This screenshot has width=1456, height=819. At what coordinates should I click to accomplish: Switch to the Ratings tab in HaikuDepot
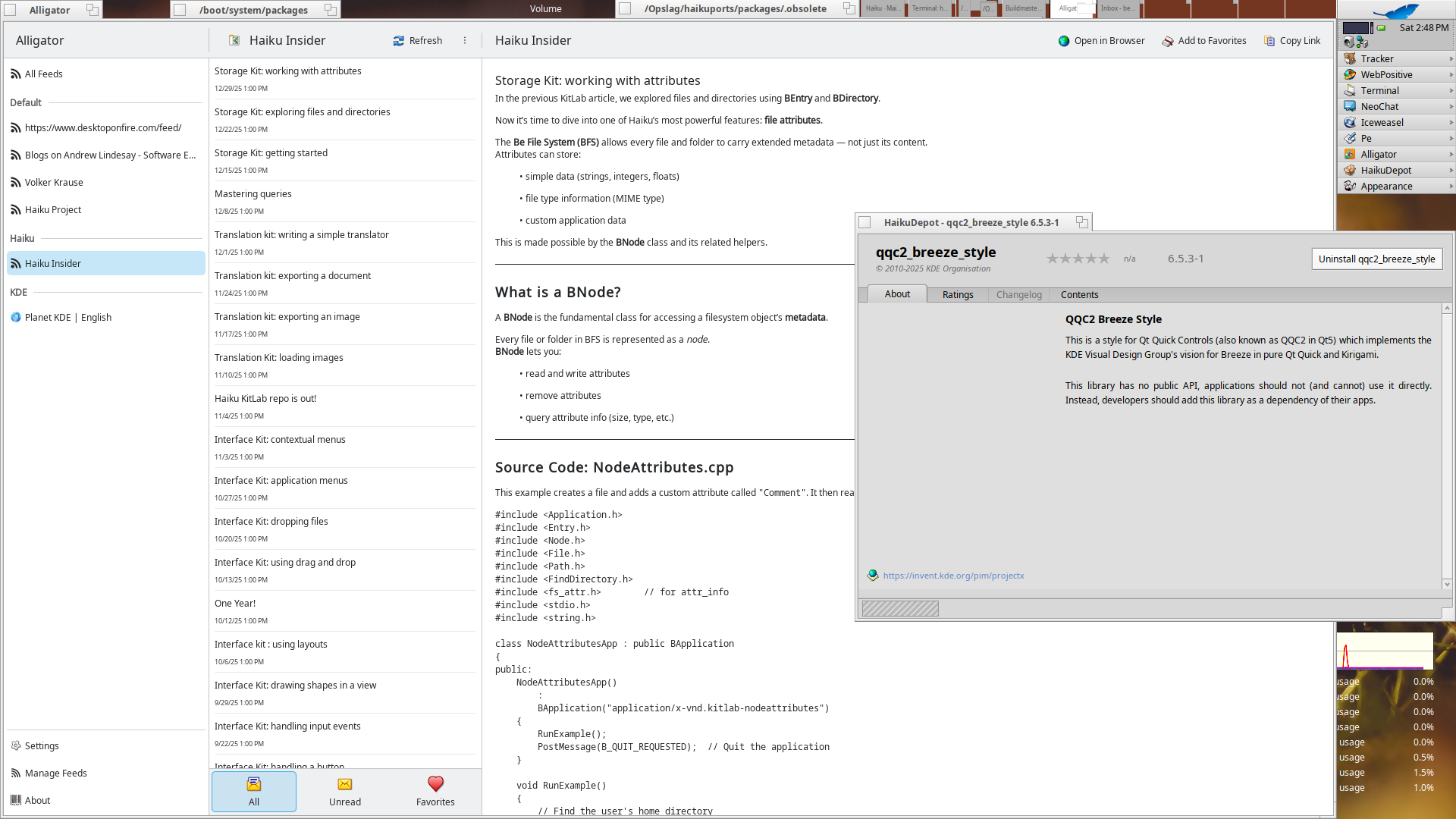coord(958,295)
